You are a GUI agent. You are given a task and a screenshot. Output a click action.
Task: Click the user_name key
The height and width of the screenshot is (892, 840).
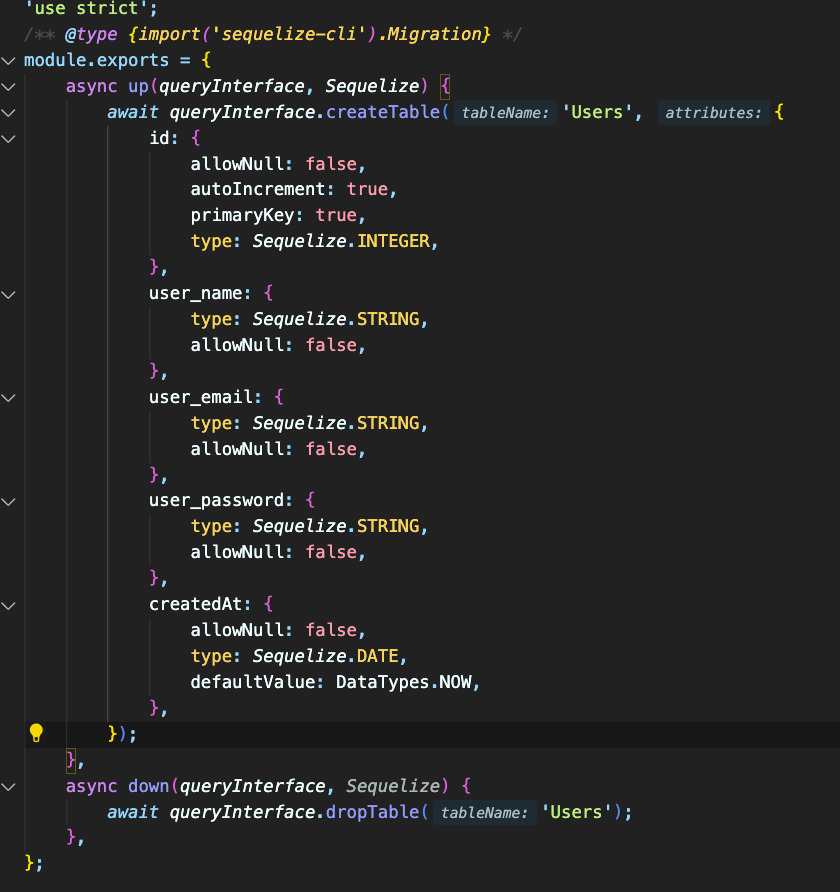196,294
